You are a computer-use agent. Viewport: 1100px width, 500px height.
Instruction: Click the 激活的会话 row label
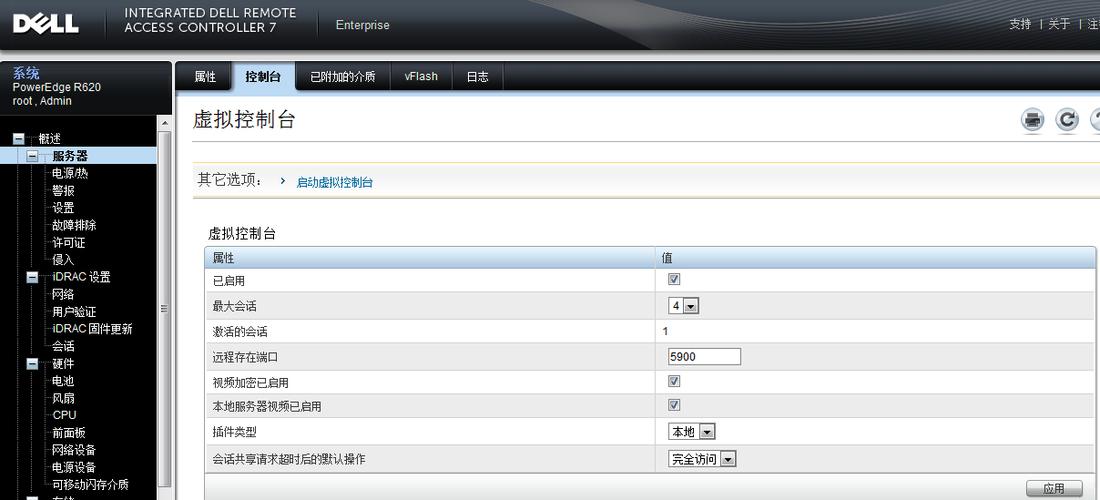coord(240,331)
